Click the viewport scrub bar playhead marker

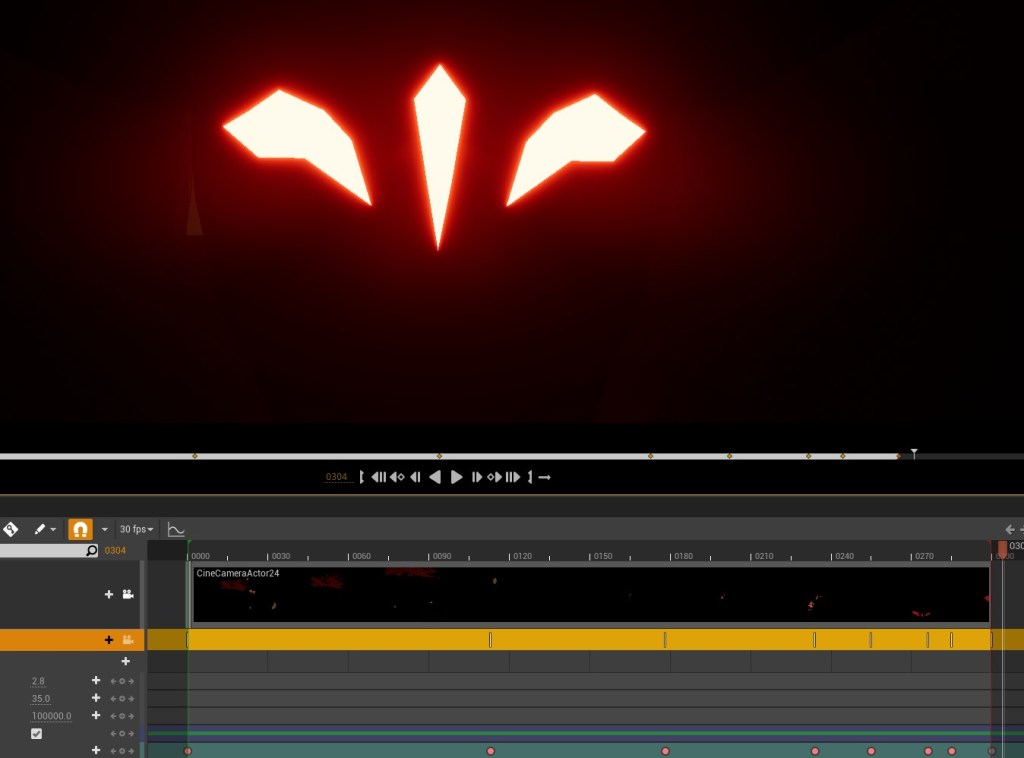(913, 454)
